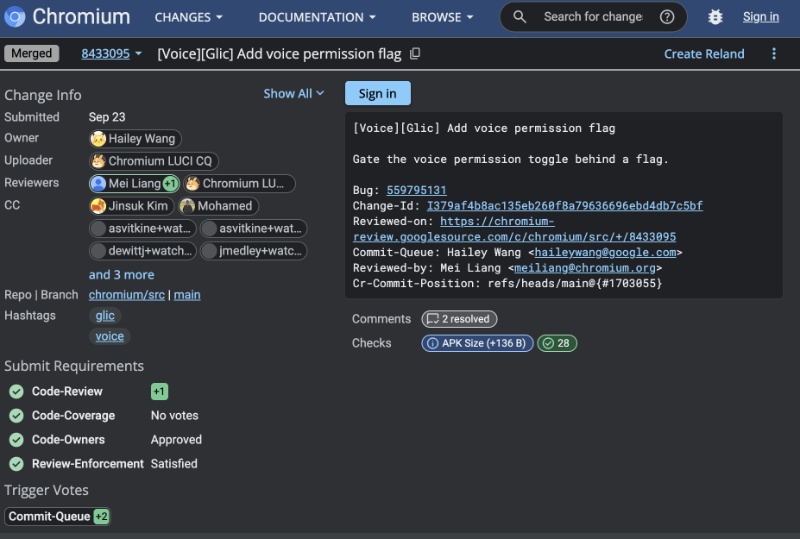
Task: Click the Merged status chip
Action: [32, 53]
